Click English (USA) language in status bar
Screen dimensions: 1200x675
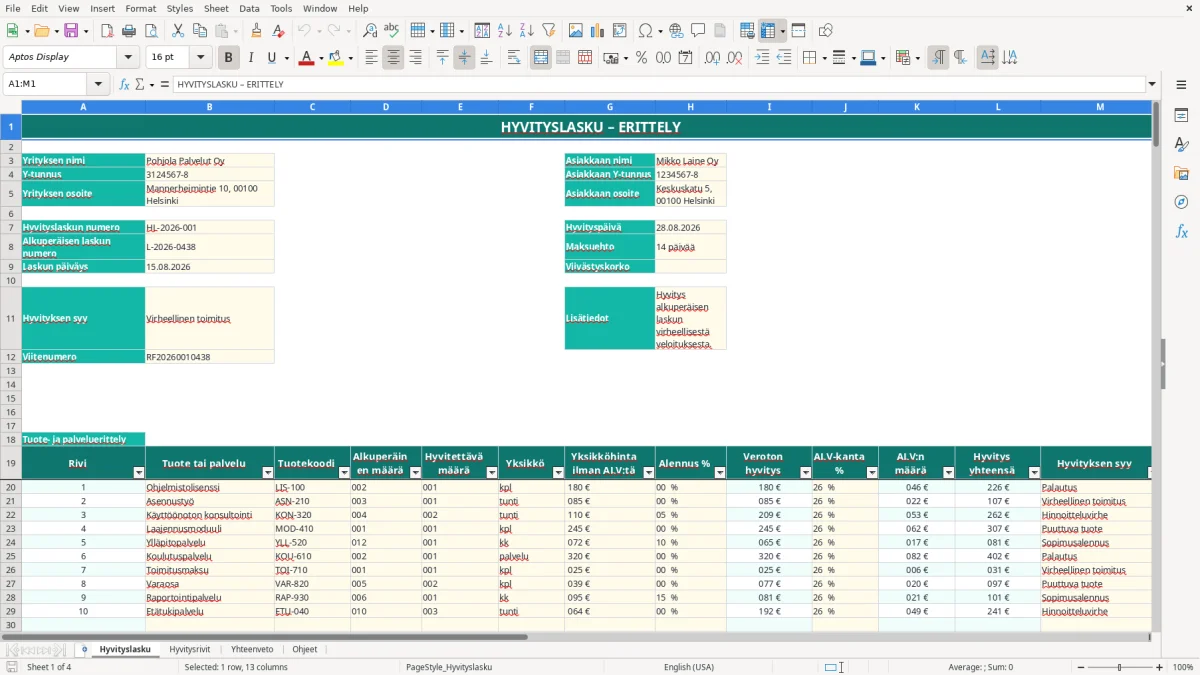pyautogui.click(x=689, y=667)
